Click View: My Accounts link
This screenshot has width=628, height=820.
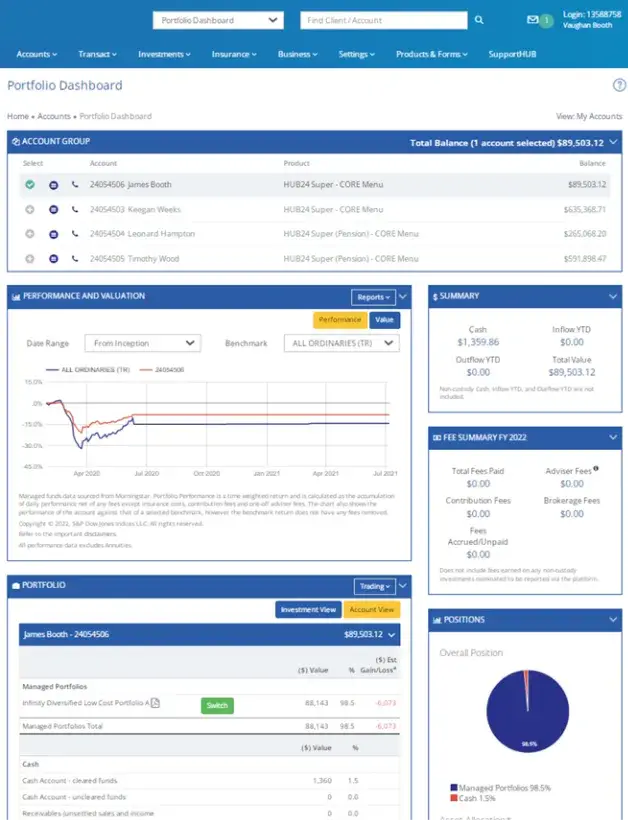click(x=589, y=116)
